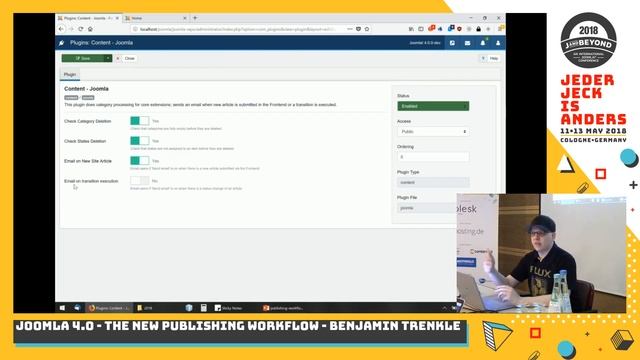
Task: Click the Ordering input field
Action: [x=433, y=157]
